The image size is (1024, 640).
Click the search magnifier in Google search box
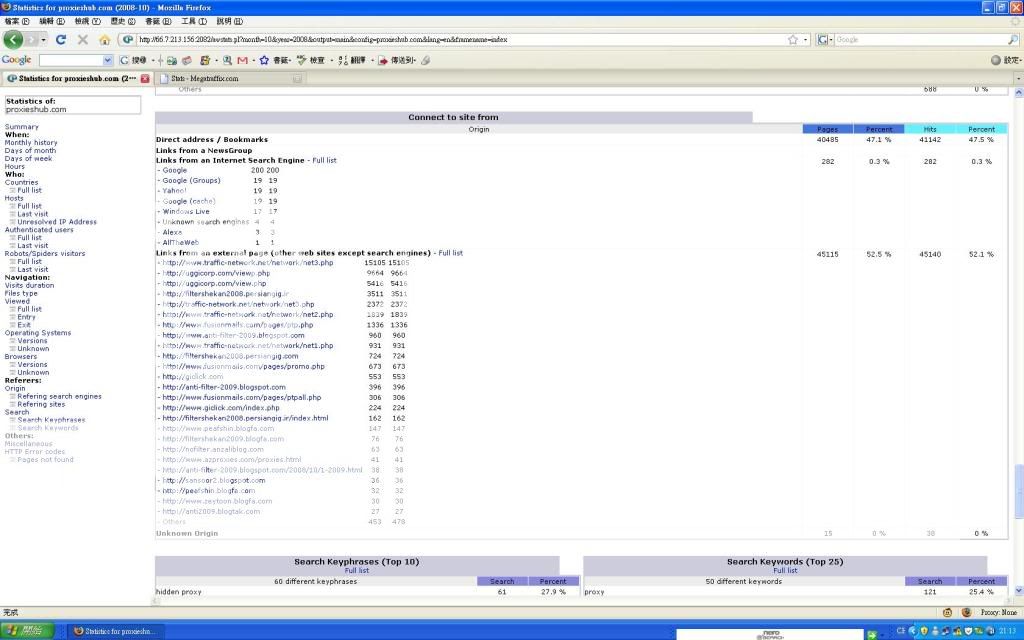[1012, 40]
